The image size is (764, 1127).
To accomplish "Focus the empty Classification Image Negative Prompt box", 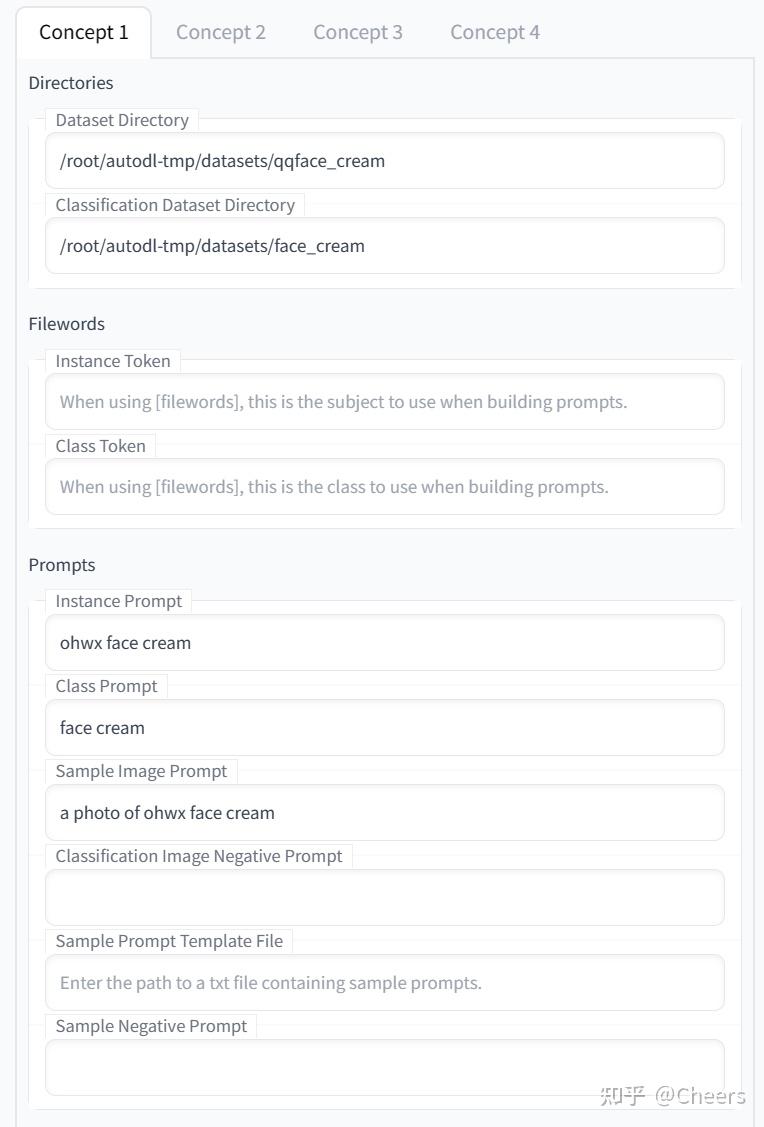I will (384, 898).
